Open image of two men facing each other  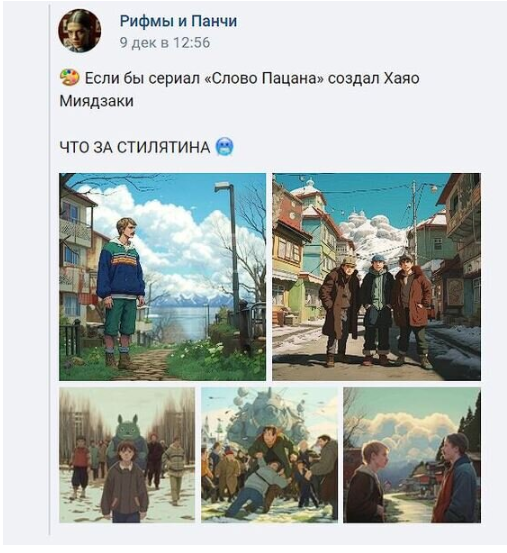(412, 455)
